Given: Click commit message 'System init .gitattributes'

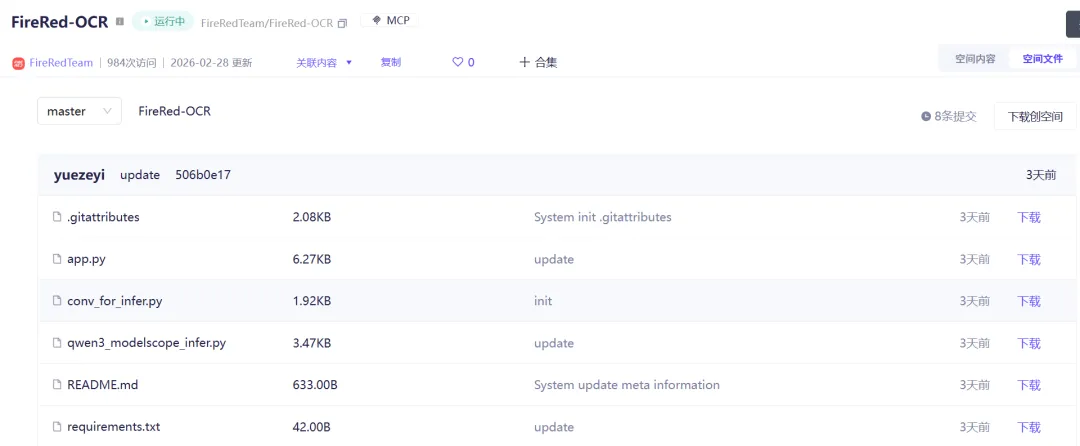Looking at the screenshot, I should click(x=603, y=217).
